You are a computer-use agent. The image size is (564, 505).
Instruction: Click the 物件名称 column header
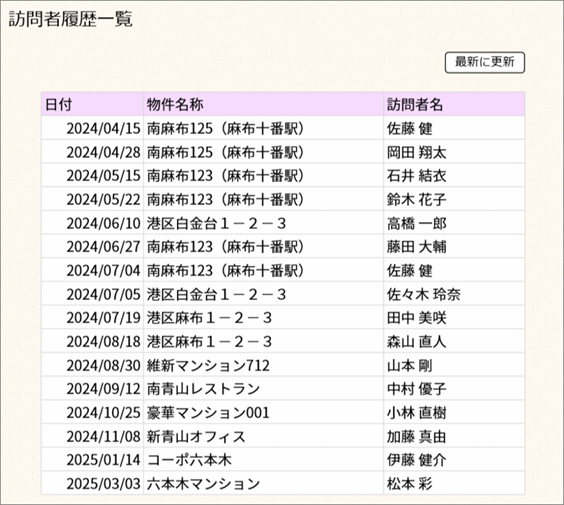[x=263, y=104]
